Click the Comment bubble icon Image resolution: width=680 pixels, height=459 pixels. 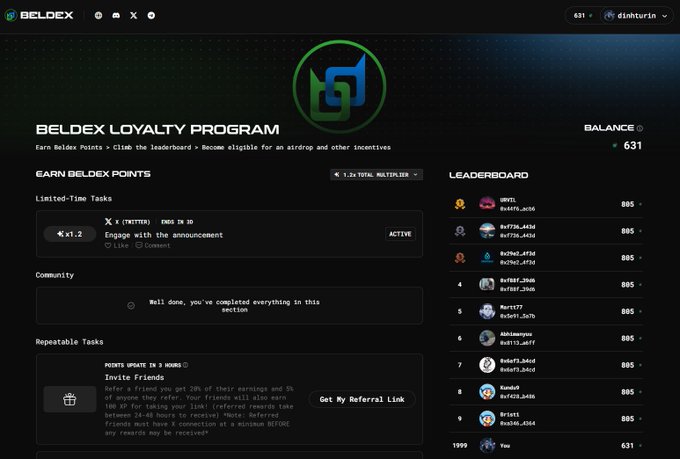[x=139, y=246]
